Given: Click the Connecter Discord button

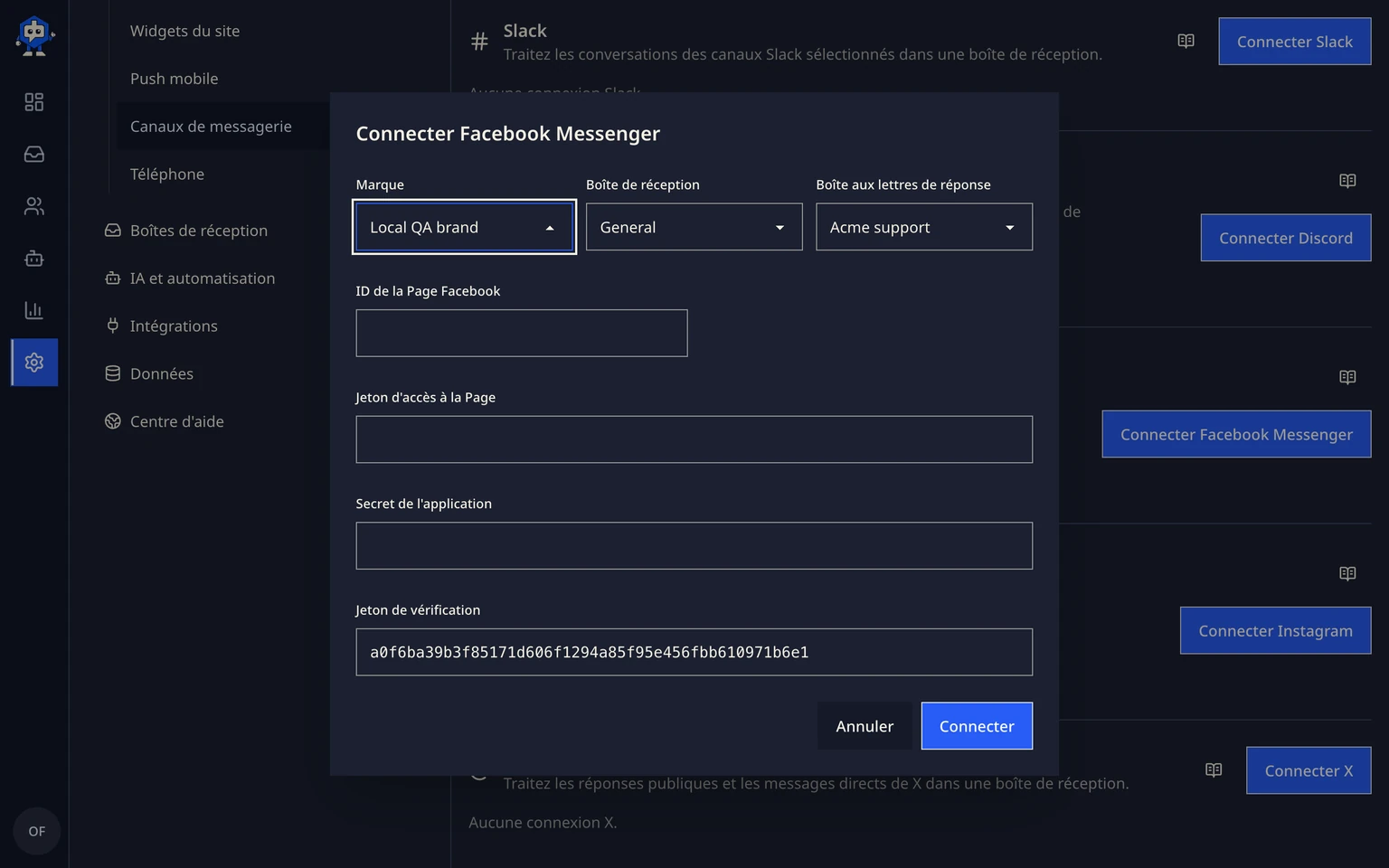Looking at the screenshot, I should click(1286, 238).
